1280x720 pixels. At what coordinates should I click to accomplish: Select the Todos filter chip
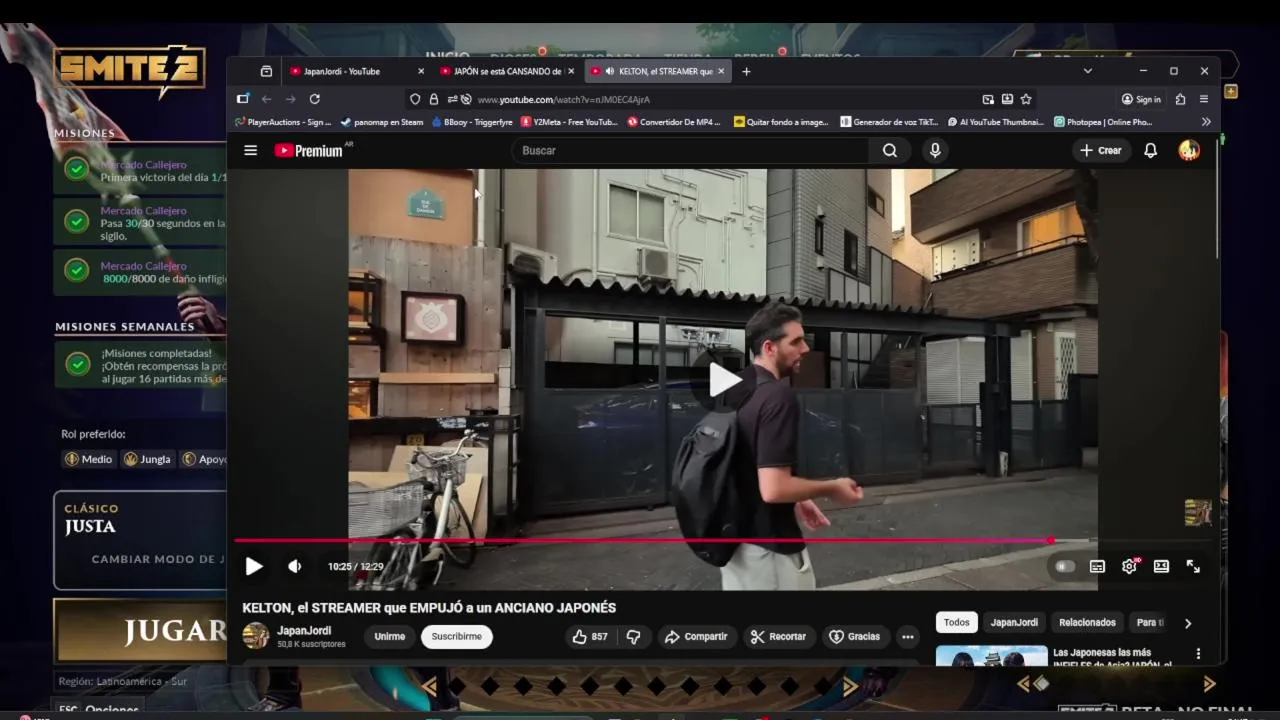tap(957, 622)
